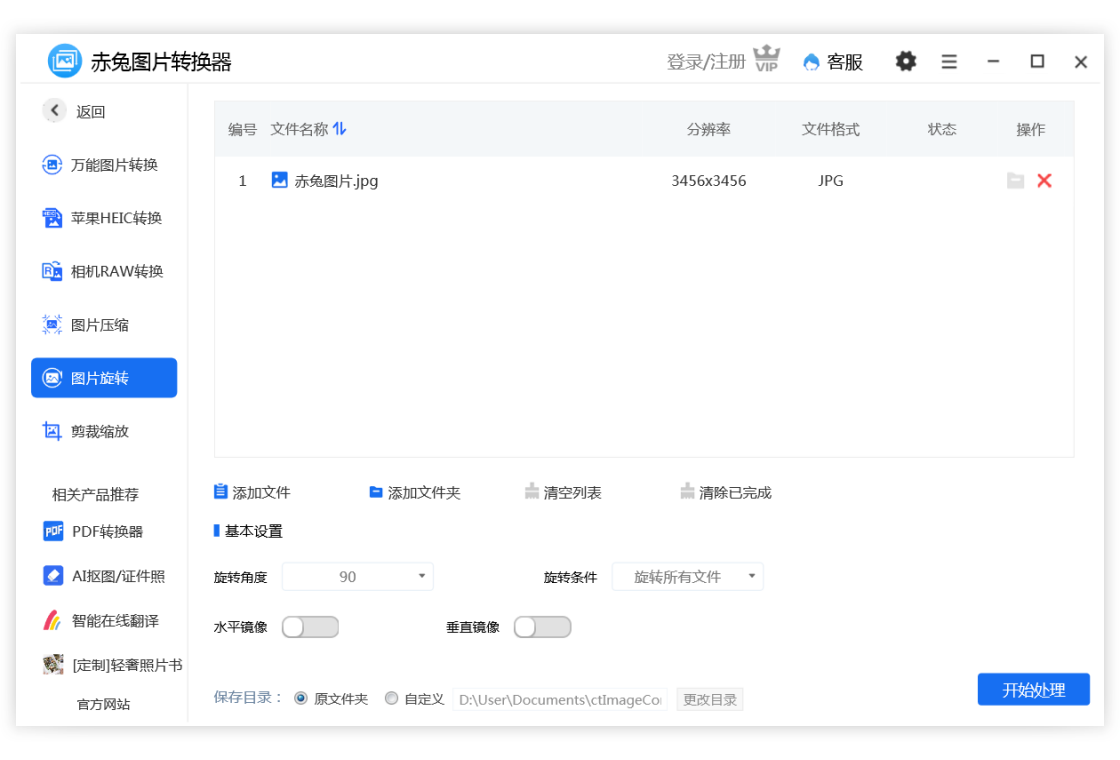This screenshot has height=760, width=1120.
Task: Toggle the 水平镜像 switch
Action: click(x=310, y=627)
